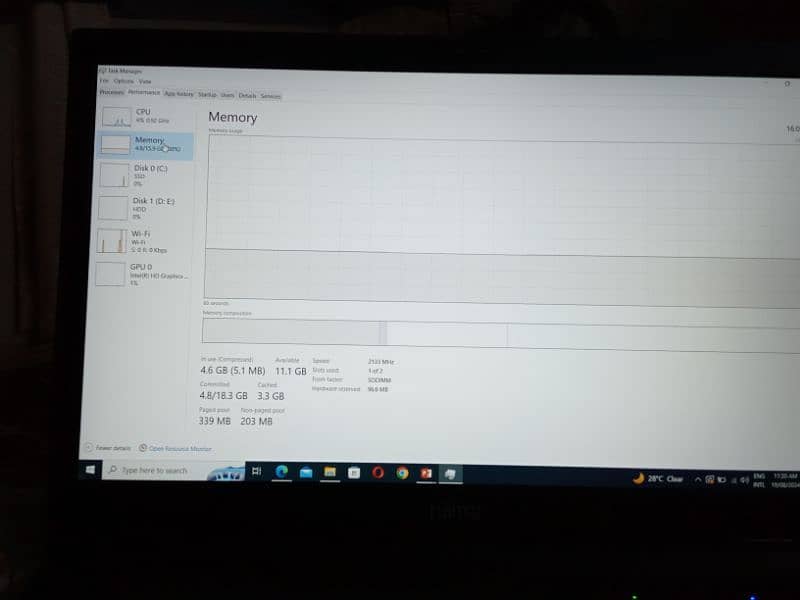Image resolution: width=800 pixels, height=600 pixels.
Task: Open the Mail app taskbar icon
Action: (306, 472)
